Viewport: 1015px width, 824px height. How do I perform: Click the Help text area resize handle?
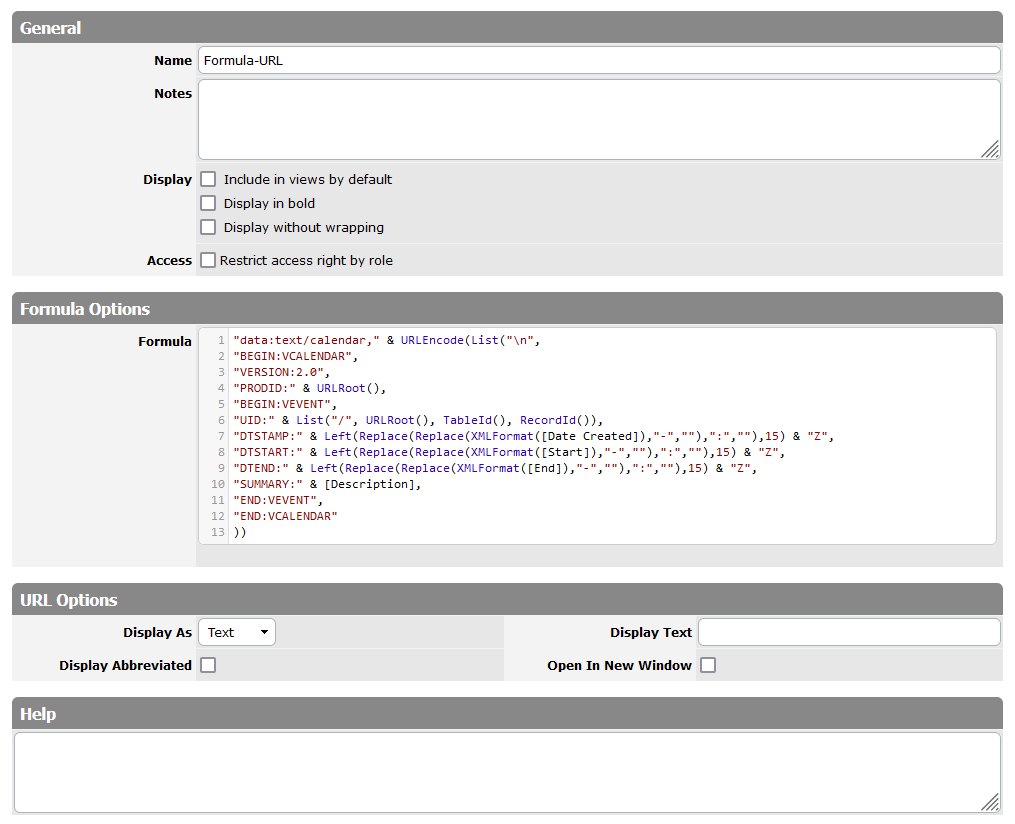[x=990, y=802]
